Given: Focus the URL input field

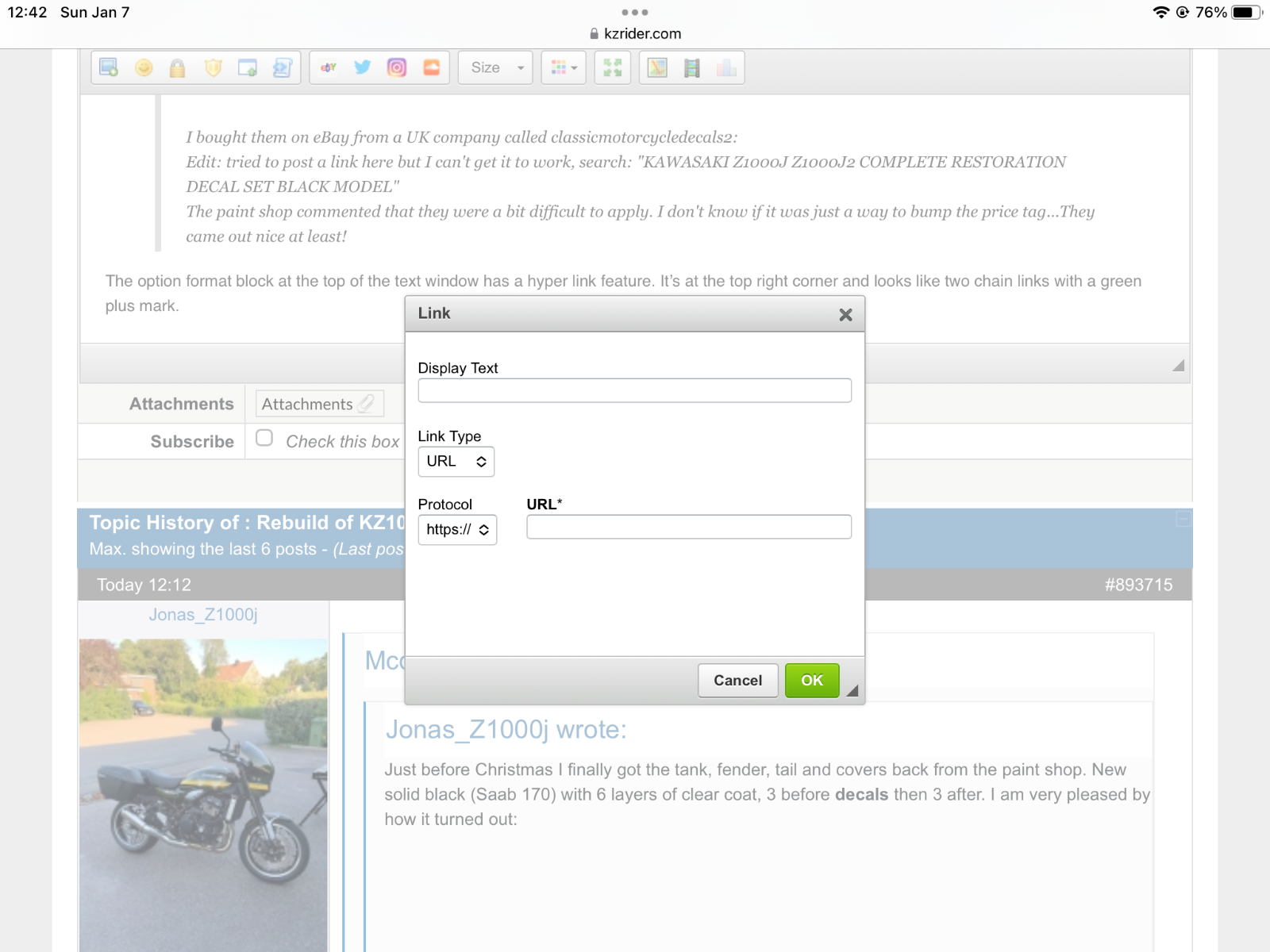Looking at the screenshot, I should (688, 527).
